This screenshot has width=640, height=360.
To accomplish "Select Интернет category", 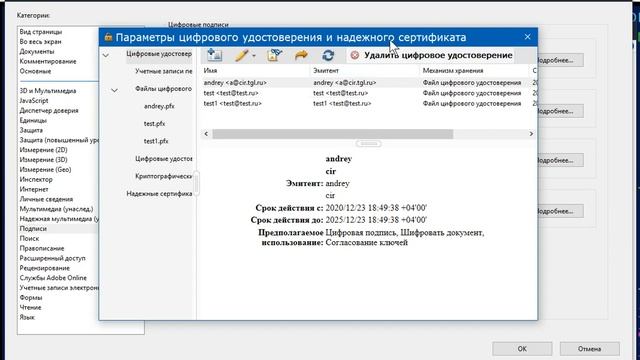I will 34,189.
